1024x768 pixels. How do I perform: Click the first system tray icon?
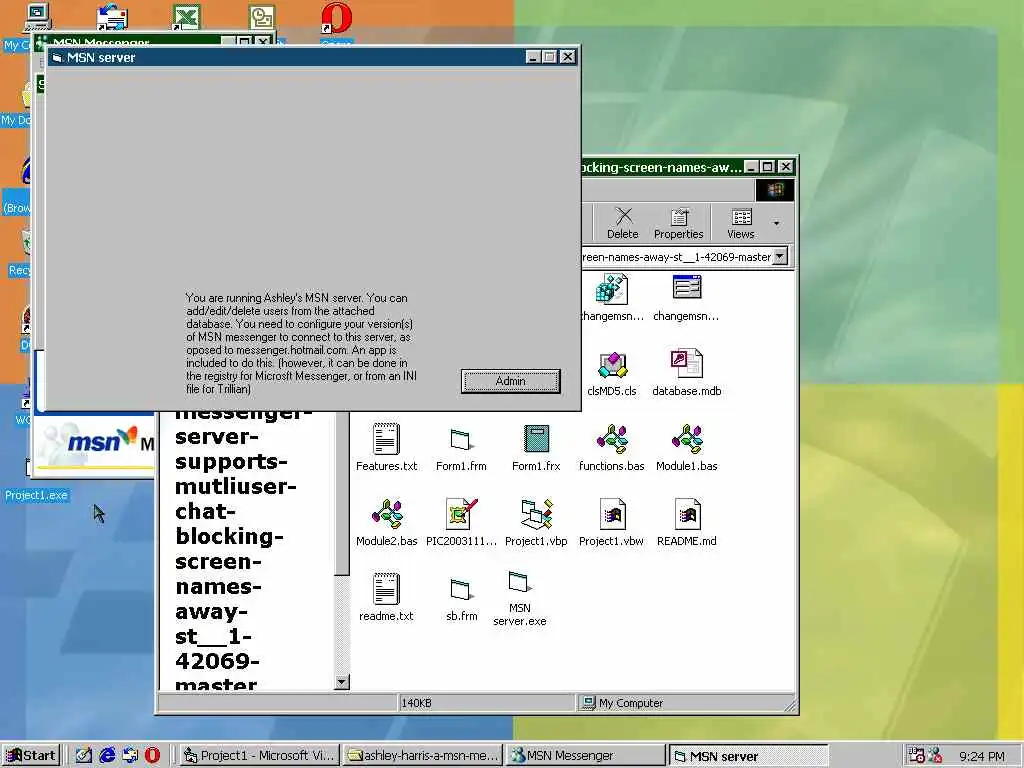pos(916,755)
